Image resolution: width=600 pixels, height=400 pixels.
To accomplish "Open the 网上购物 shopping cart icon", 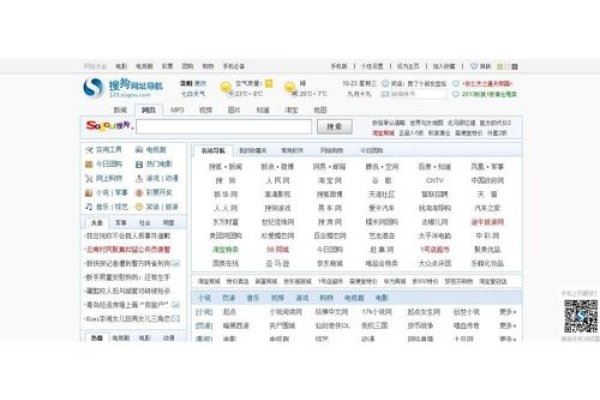I will [89, 178].
